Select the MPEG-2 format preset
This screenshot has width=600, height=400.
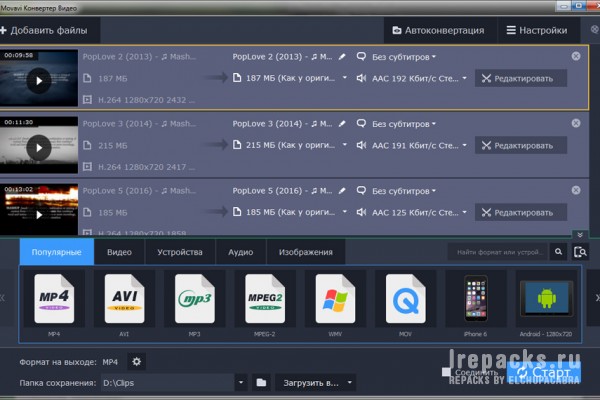pos(265,304)
